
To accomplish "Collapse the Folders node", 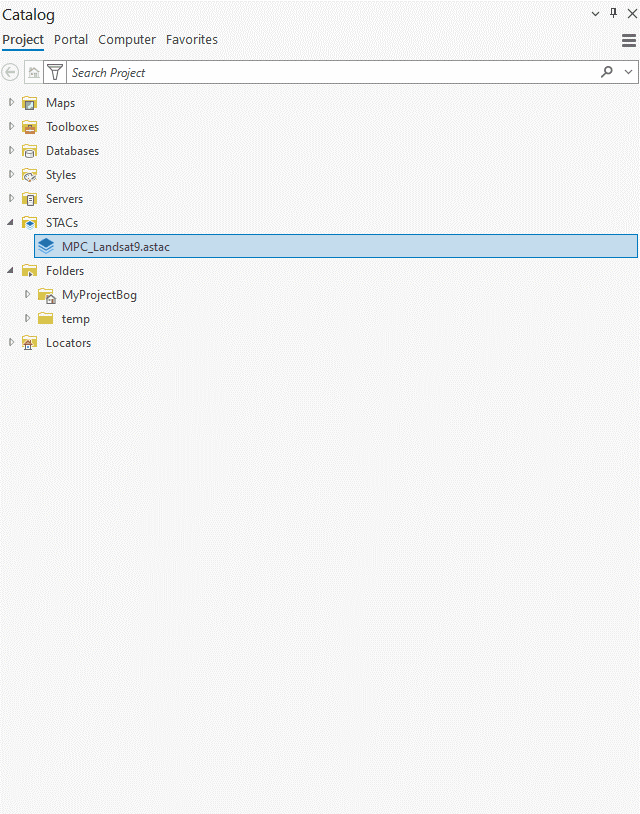I will [x=10, y=270].
